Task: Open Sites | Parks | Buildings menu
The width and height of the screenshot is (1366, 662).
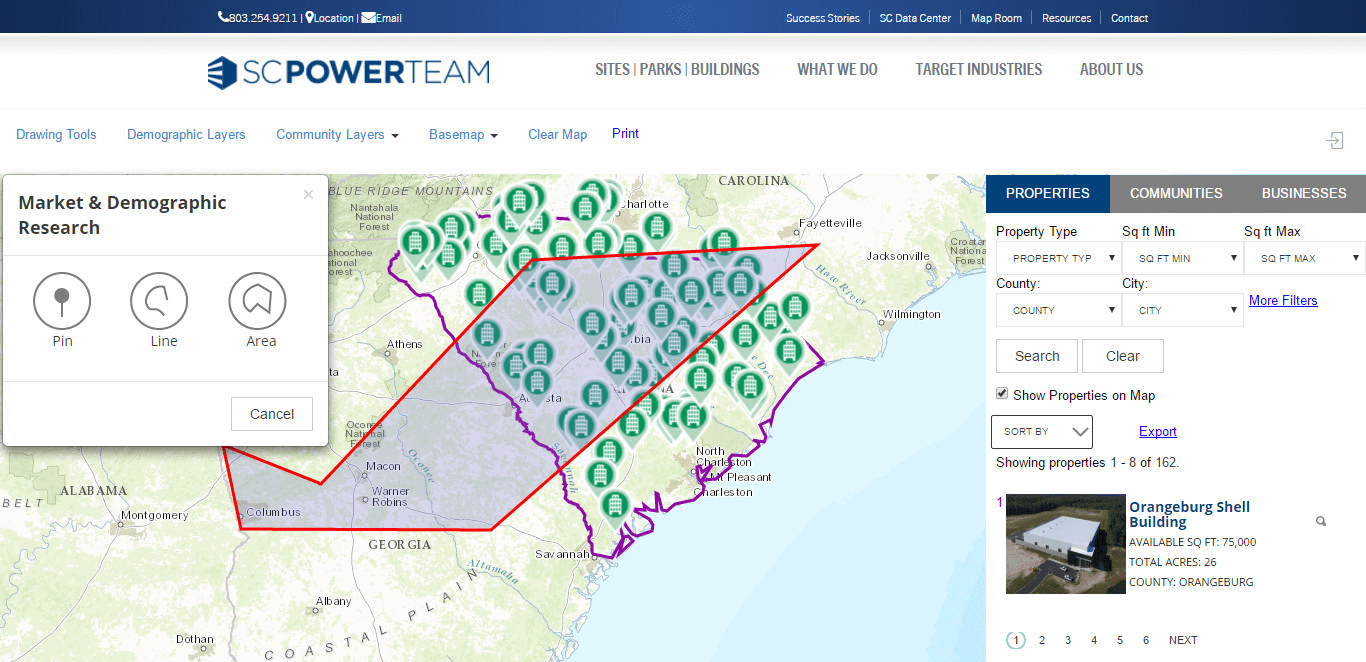Action: point(677,70)
